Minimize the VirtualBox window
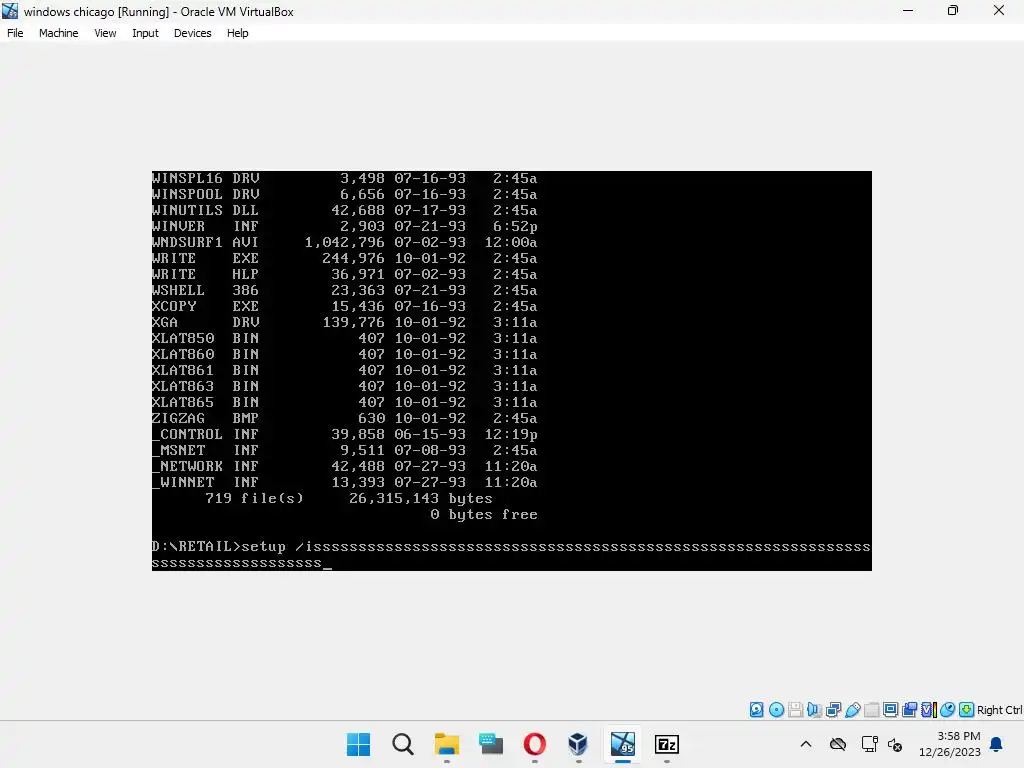The height and width of the screenshot is (768, 1024). [x=908, y=11]
